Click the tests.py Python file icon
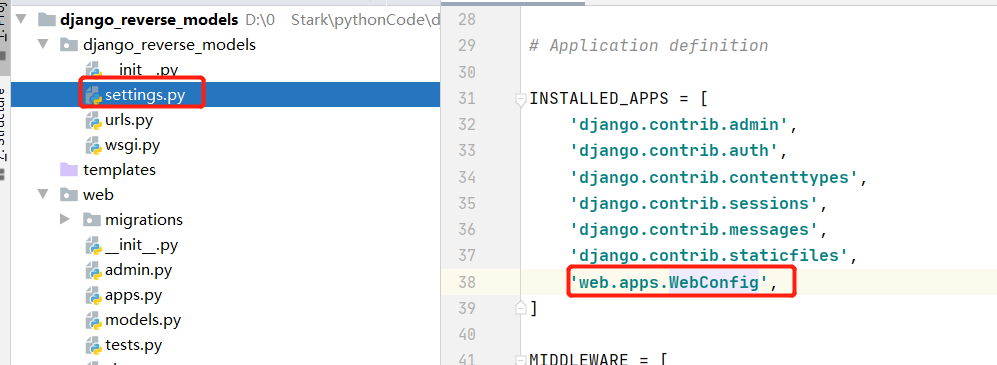Image resolution: width=997 pixels, height=365 pixels. point(93,345)
